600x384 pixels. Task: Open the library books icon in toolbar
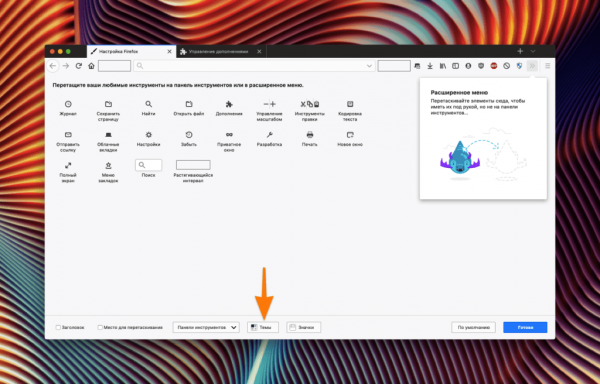[443, 66]
